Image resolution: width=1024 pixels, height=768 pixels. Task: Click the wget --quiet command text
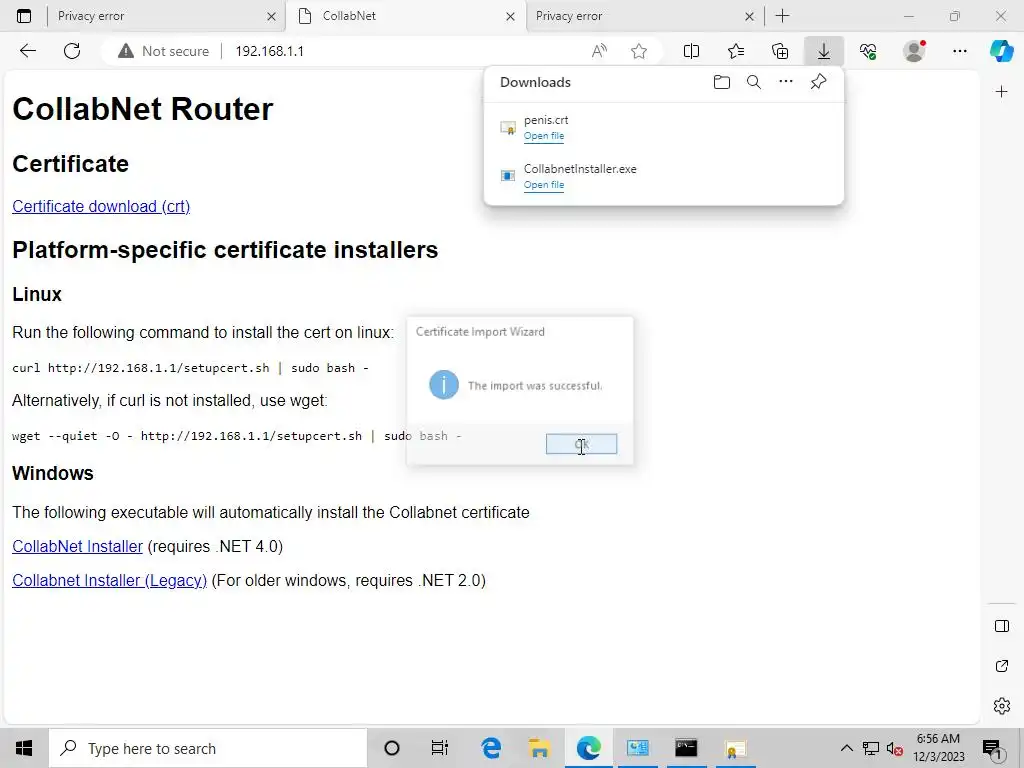(x=236, y=436)
